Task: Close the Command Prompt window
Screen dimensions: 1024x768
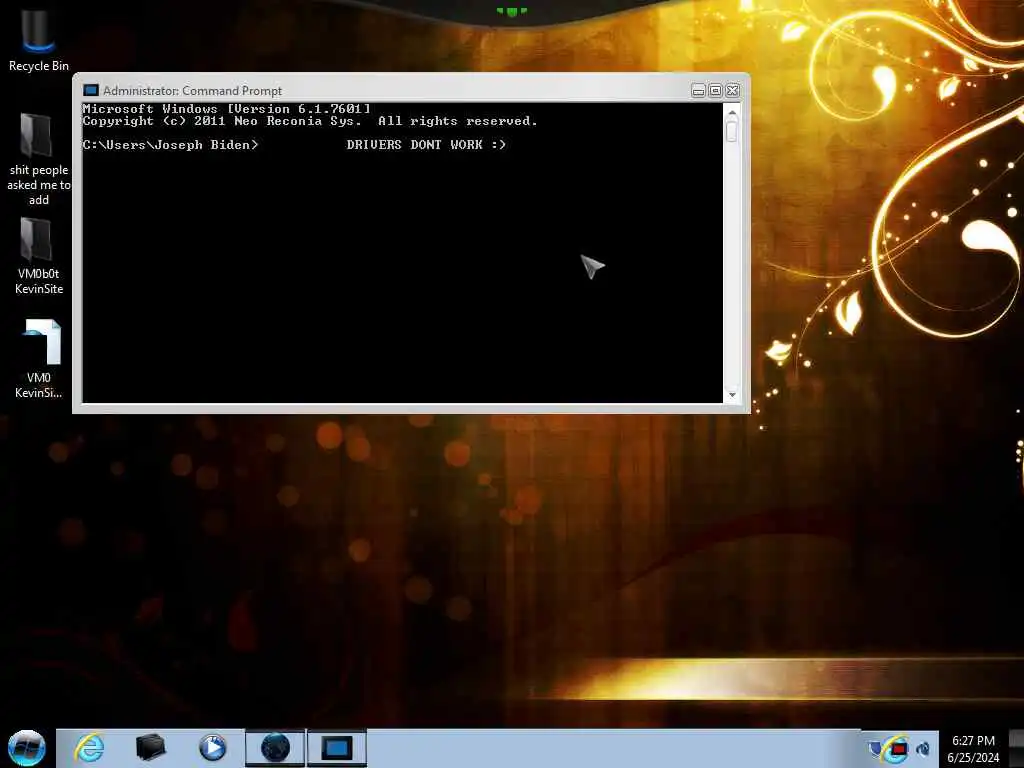Action: 733,91
